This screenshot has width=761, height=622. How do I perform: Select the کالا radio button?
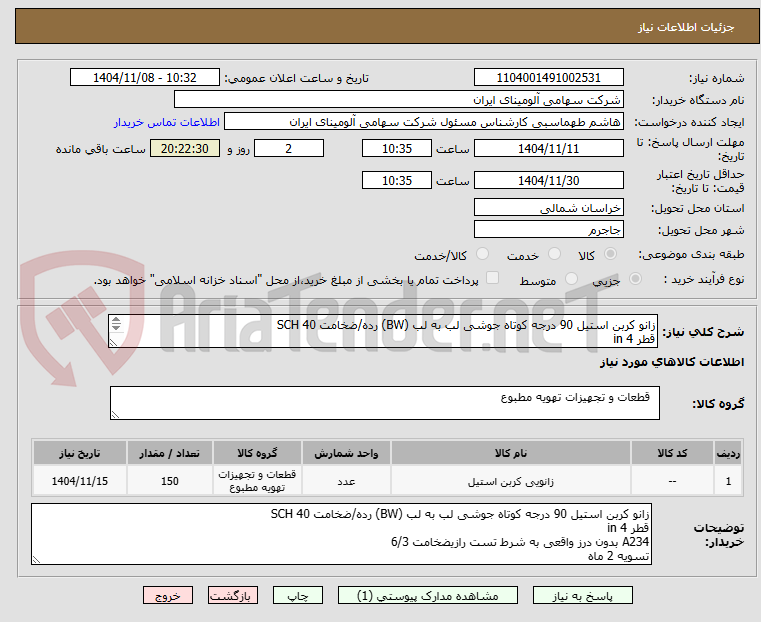tap(611, 254)
